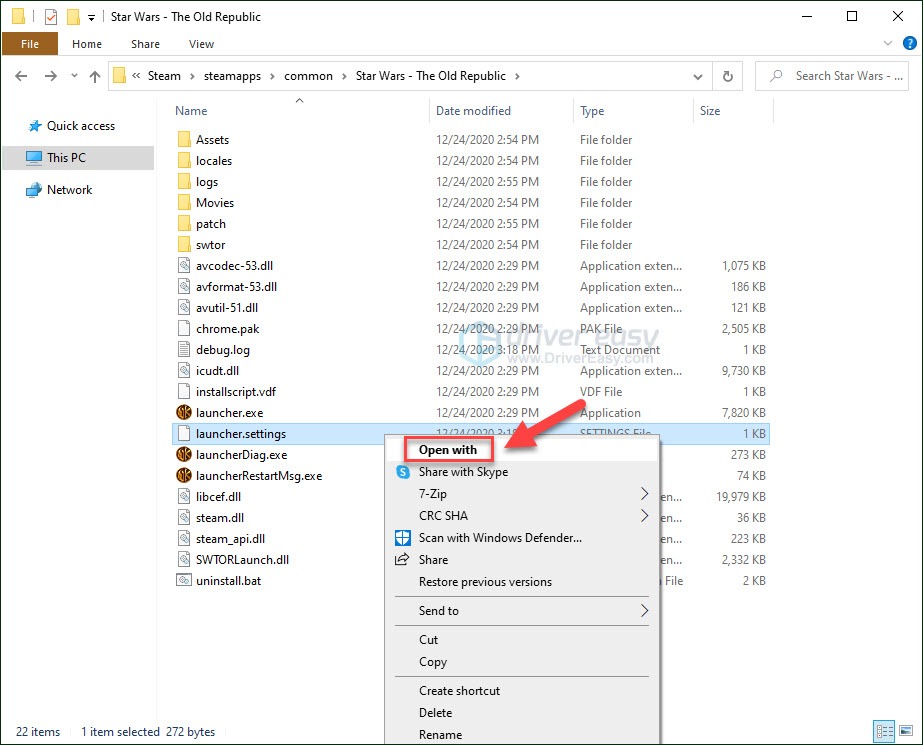This screenshot has height=745, width=923.
Task: Choose Restore previous versions
Action: (485, 582)
